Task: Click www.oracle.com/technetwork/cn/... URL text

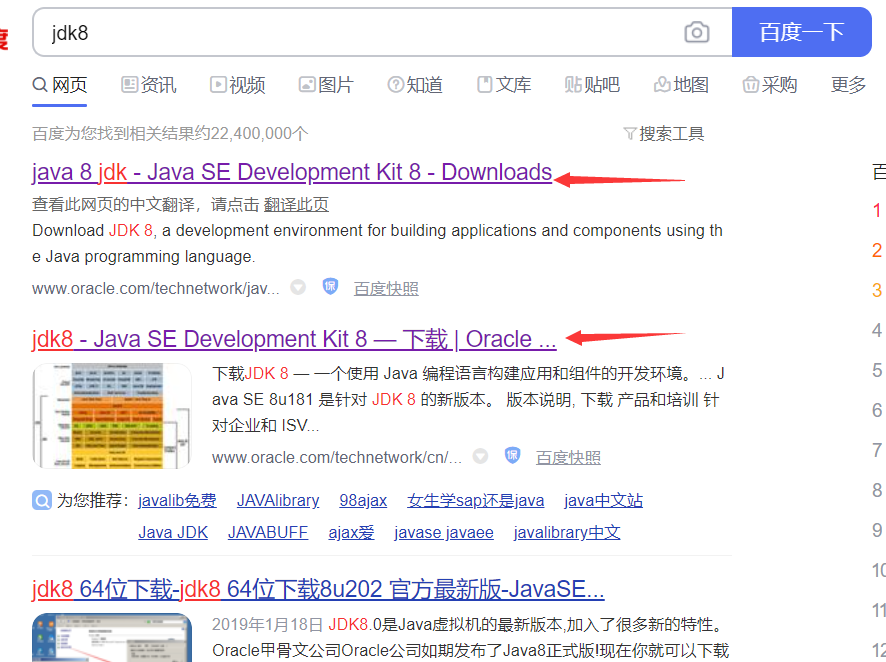Action: [337, 458]
